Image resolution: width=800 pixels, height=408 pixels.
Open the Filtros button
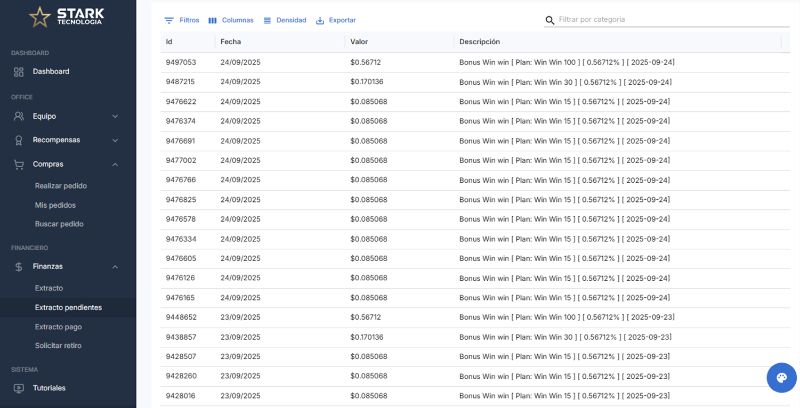click(182, 20)
